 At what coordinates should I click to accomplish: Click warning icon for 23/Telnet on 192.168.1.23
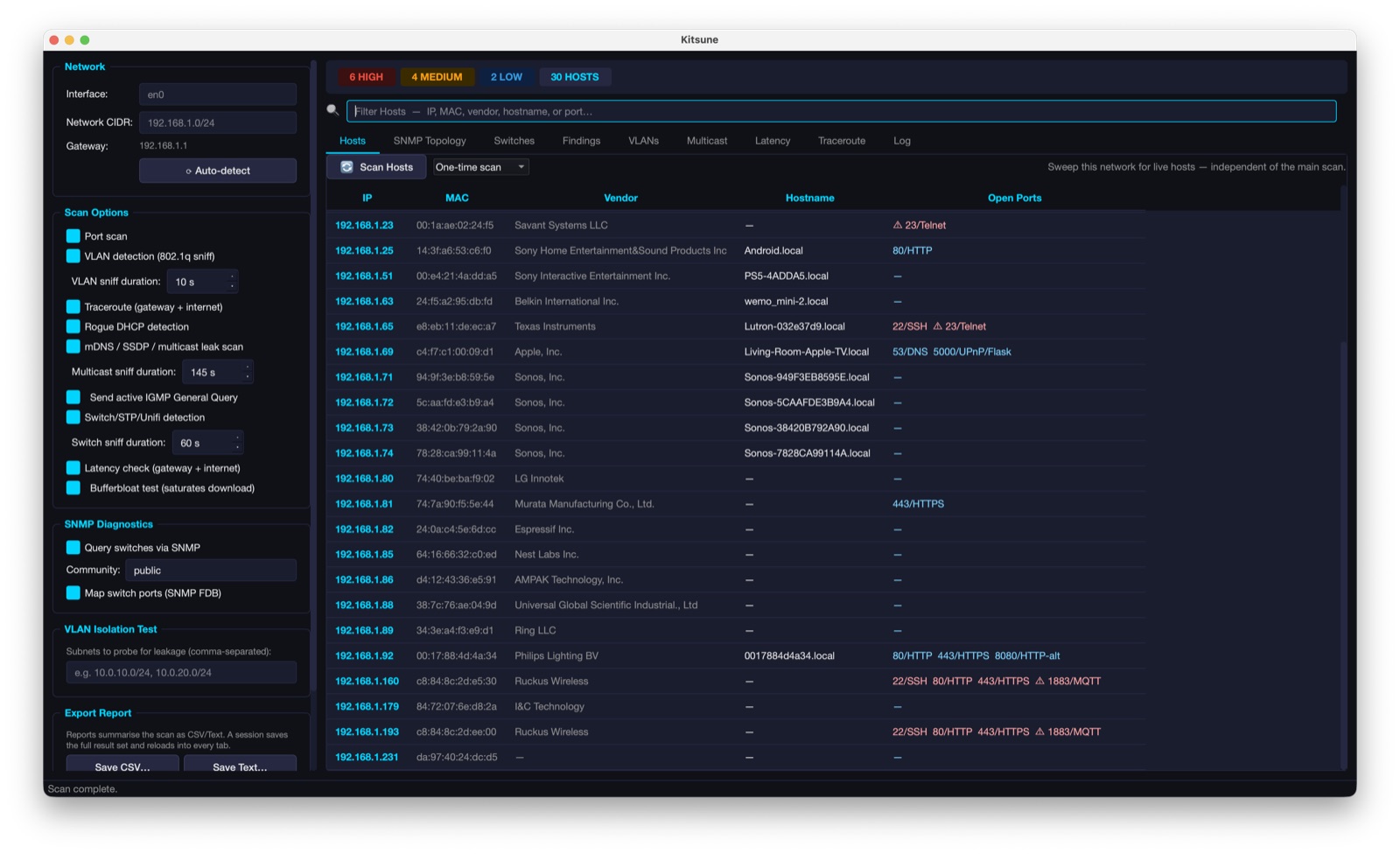click(x=897, y=225)
